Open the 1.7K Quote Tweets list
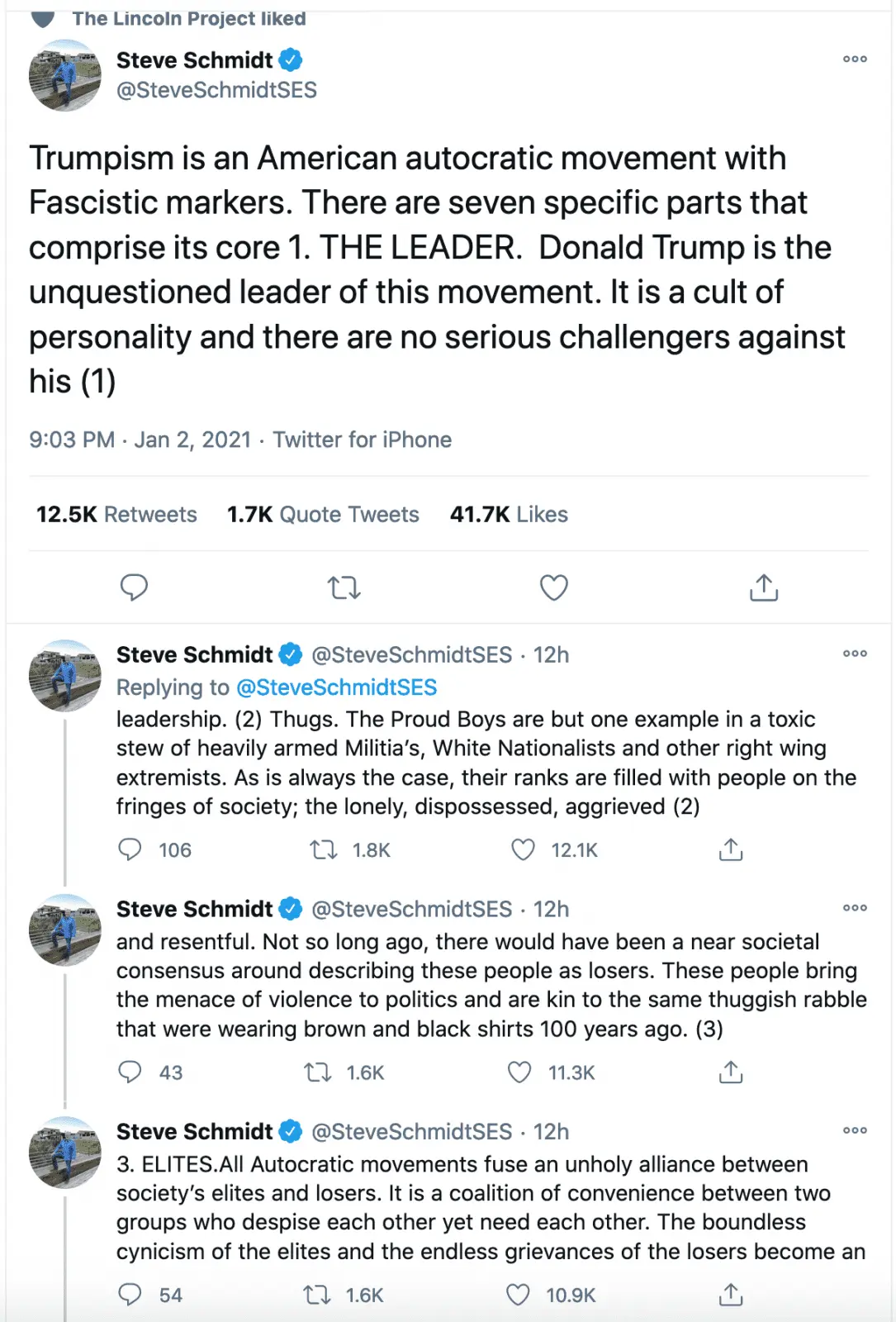Viewport: 896px width, 1322px height. (x=323, y=515)
